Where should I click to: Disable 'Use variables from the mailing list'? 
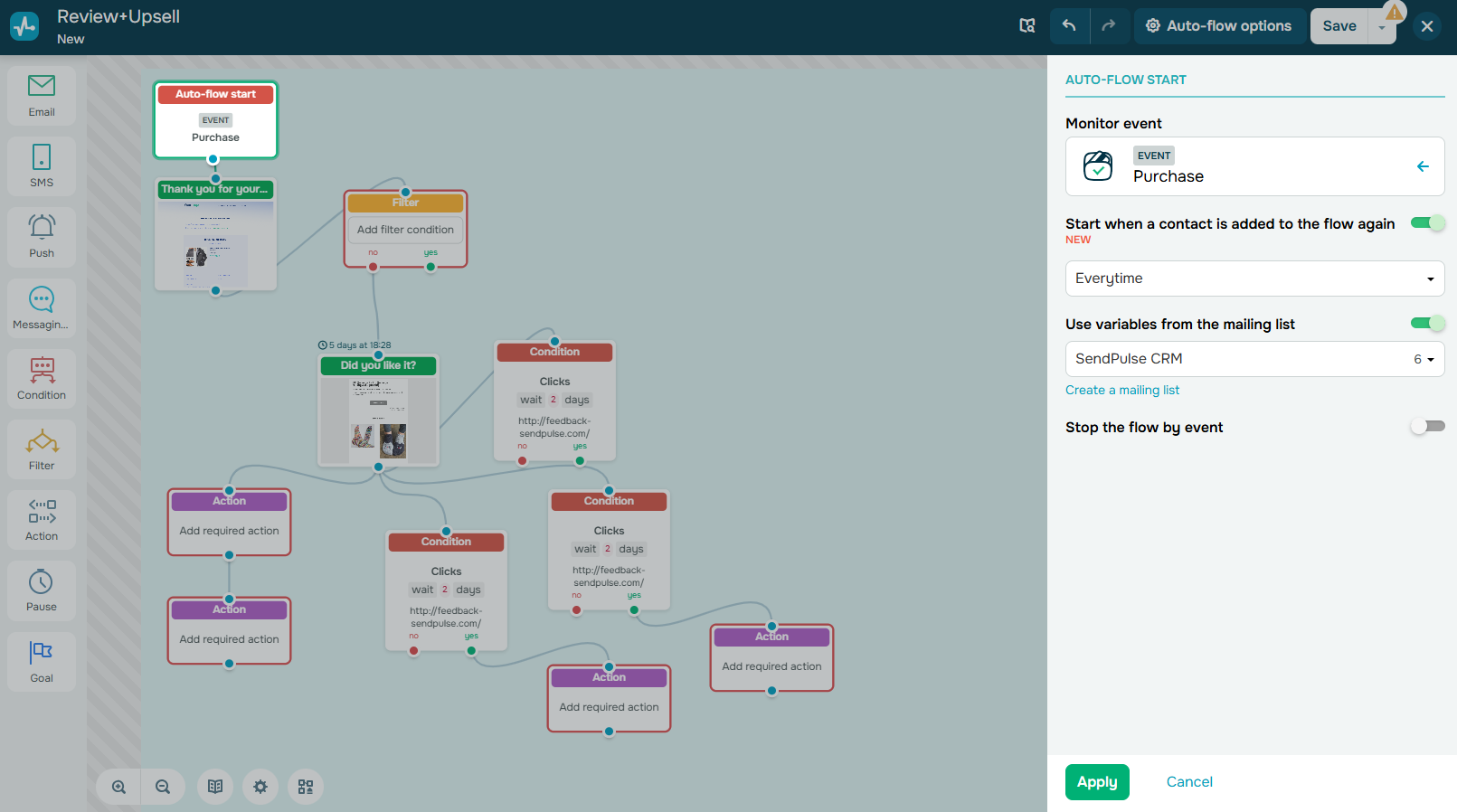coord(1427,324)
